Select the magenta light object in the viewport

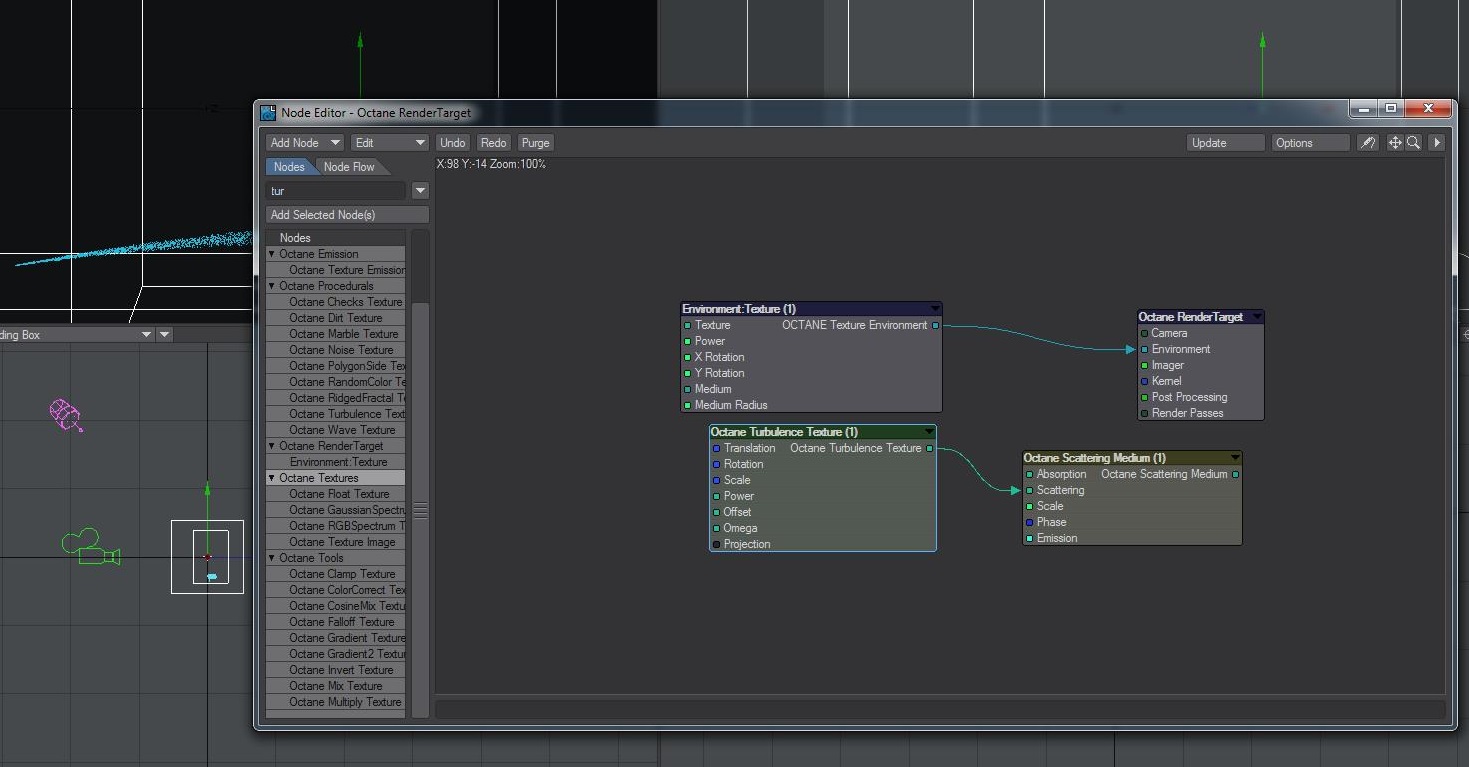point(65,414)
